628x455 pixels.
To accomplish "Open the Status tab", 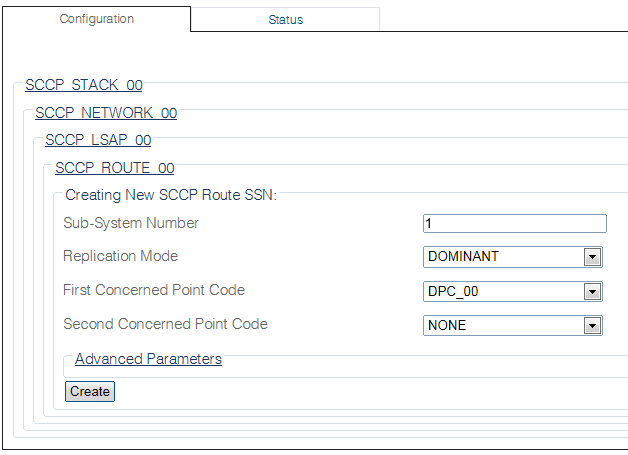I will pos(285,20).
